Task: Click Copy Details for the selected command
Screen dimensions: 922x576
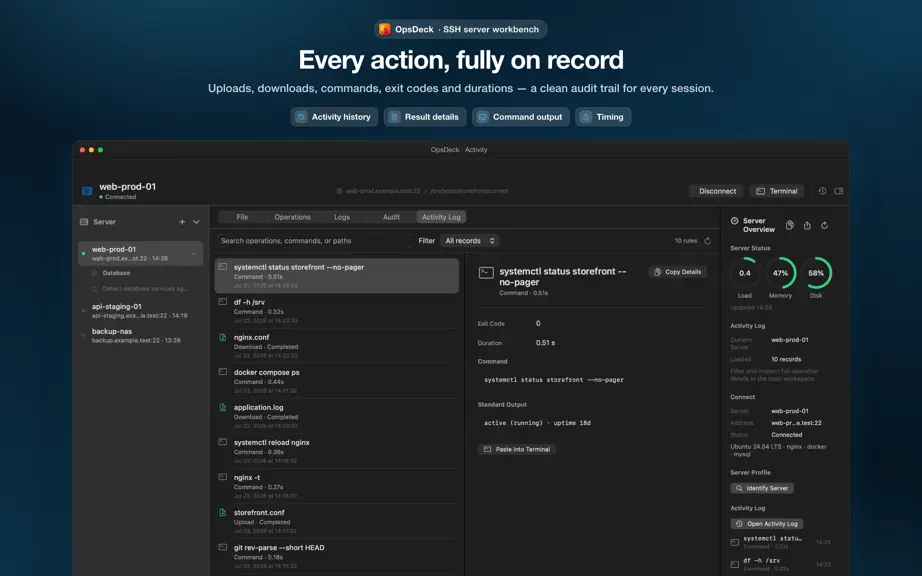Action: coord(677,272)
